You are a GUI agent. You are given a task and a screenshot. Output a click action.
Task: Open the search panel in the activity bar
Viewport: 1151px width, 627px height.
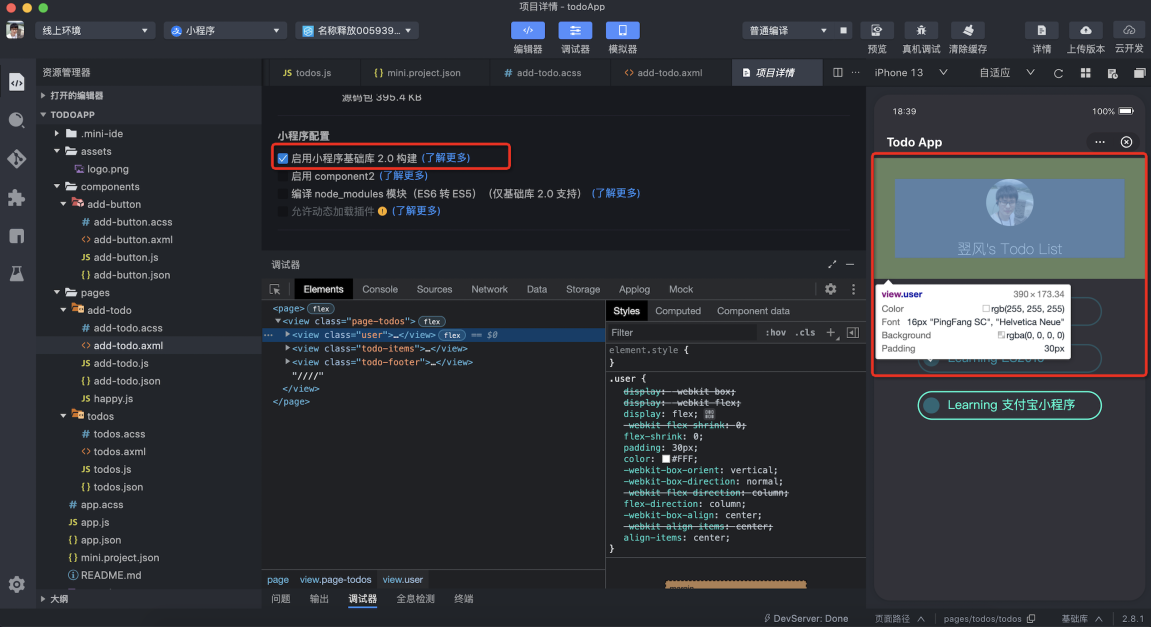(x=16, y=120)
